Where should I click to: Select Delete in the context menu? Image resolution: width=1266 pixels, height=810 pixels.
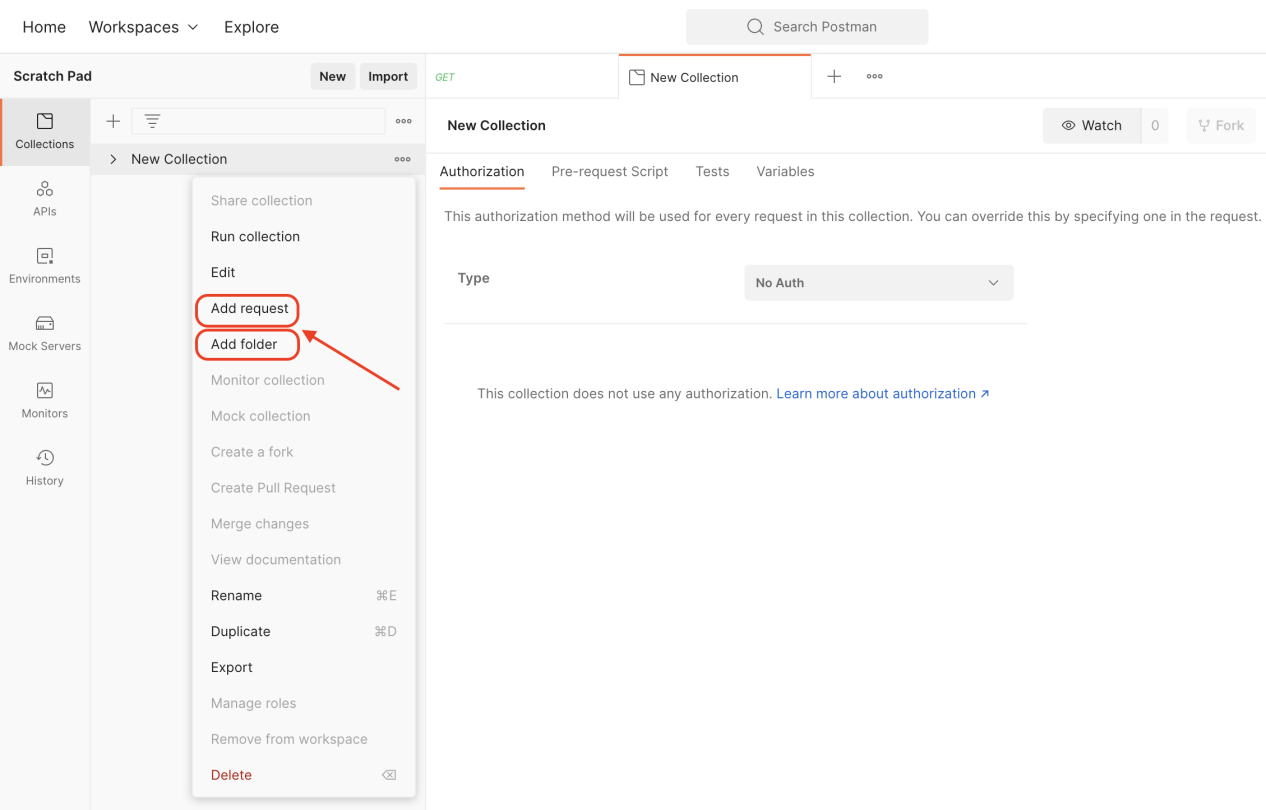303,775
